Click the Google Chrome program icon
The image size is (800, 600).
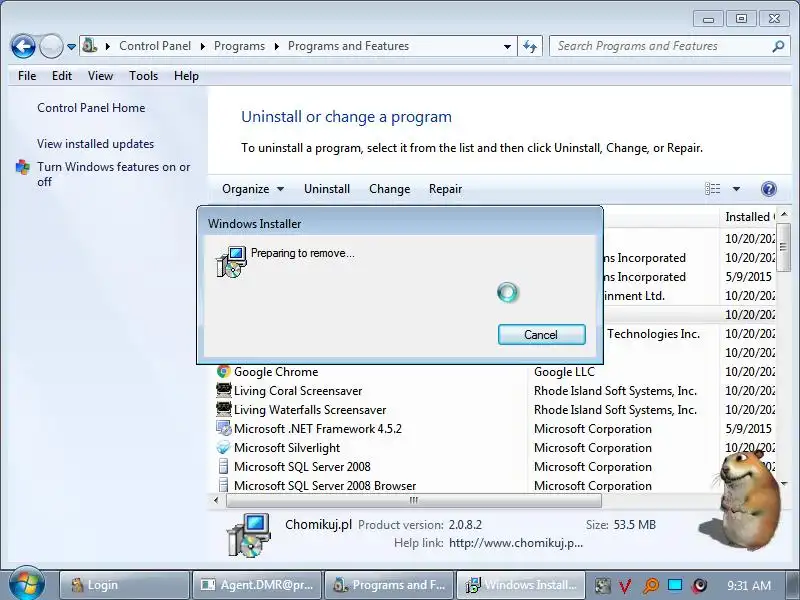pyautogui.click(x=223, y=371)
